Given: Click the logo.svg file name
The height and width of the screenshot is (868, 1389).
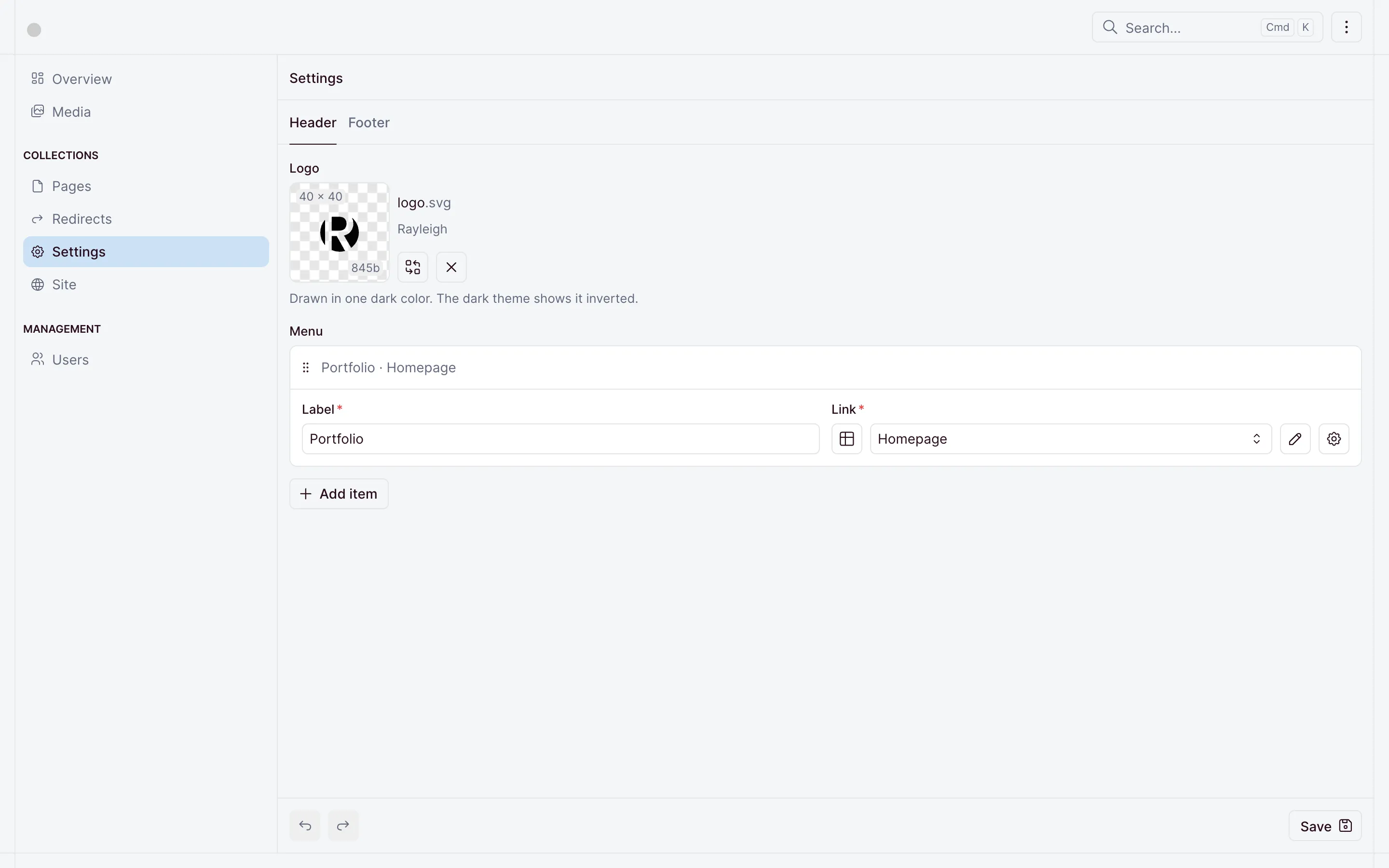Looking at the screenshot, I should pos(424,203).
